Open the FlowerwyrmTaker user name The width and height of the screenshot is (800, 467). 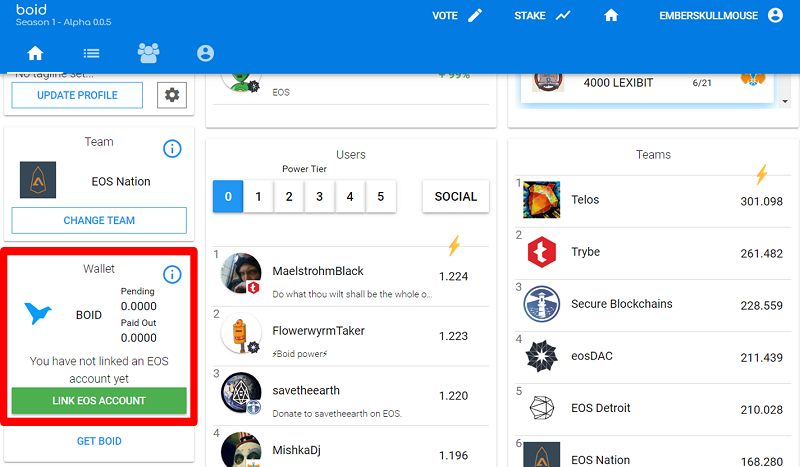coord(318,331)
